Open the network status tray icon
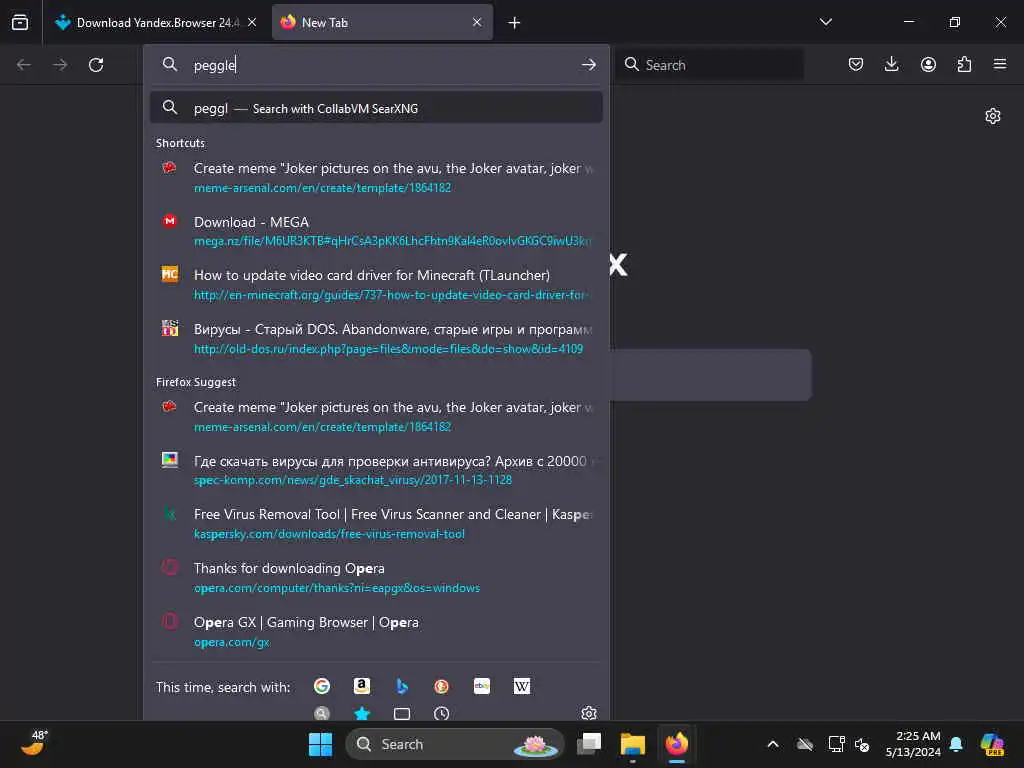1024x768 pixels. pyautogui.click(x=835, y=744)
